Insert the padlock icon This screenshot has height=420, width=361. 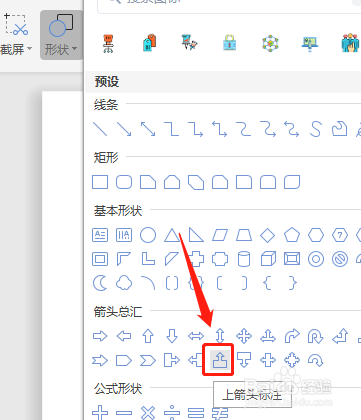point(229,43)
